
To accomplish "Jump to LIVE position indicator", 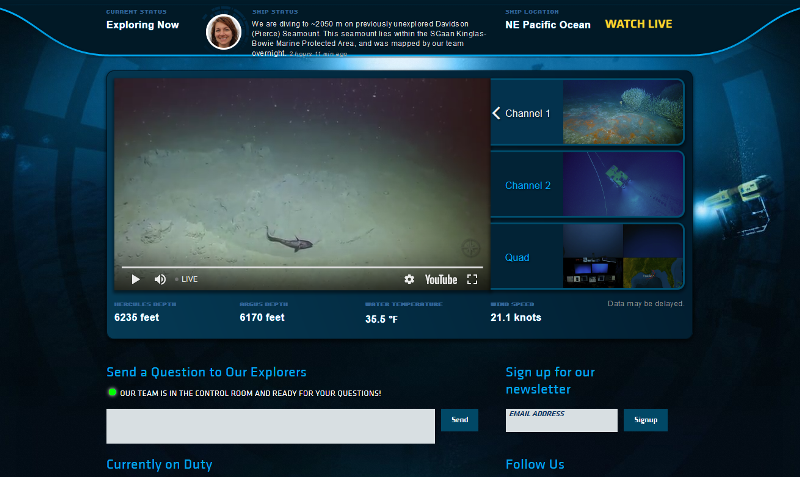I will point(187,280).
